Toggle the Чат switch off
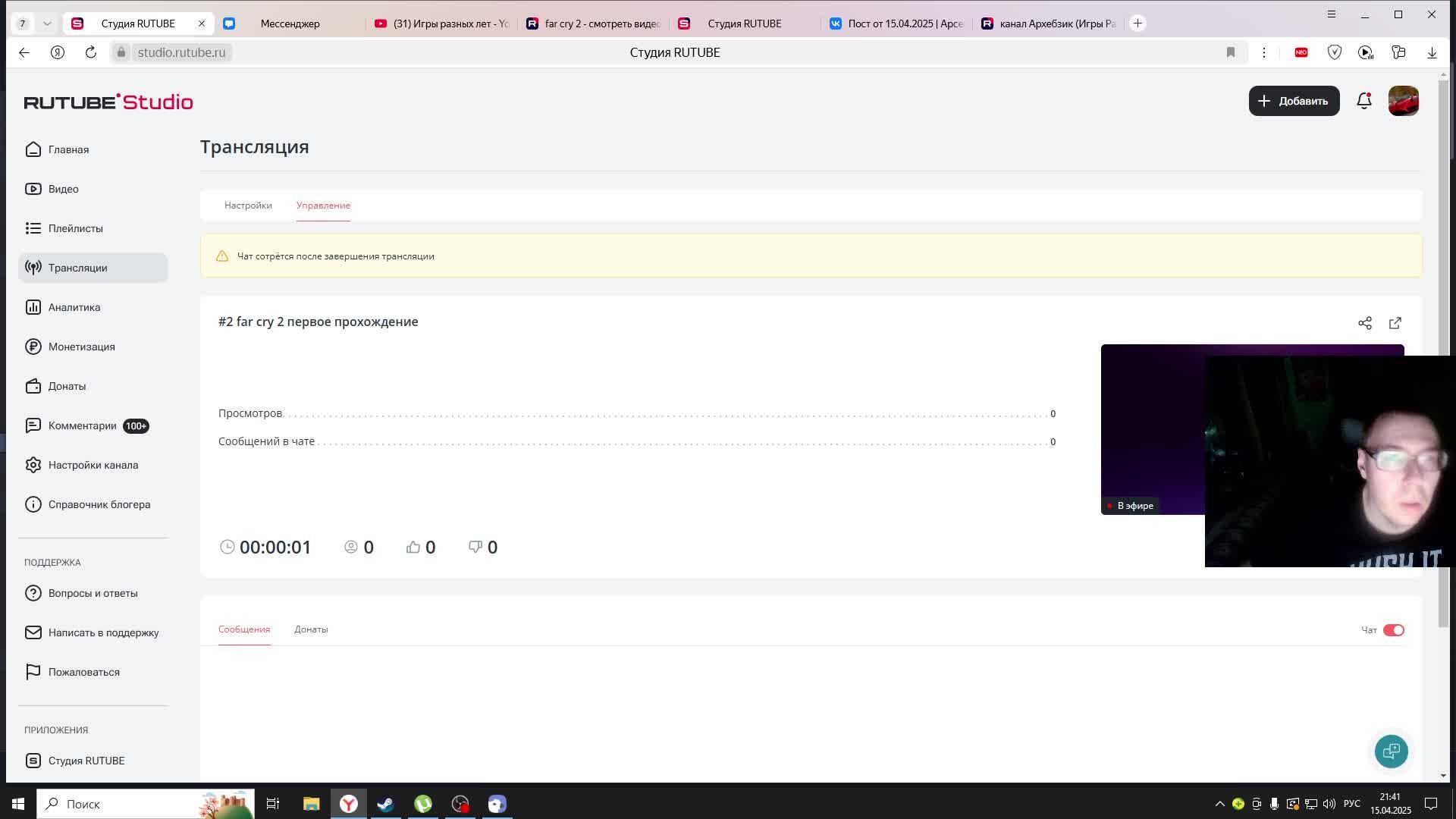 [x=1393, y=630]
